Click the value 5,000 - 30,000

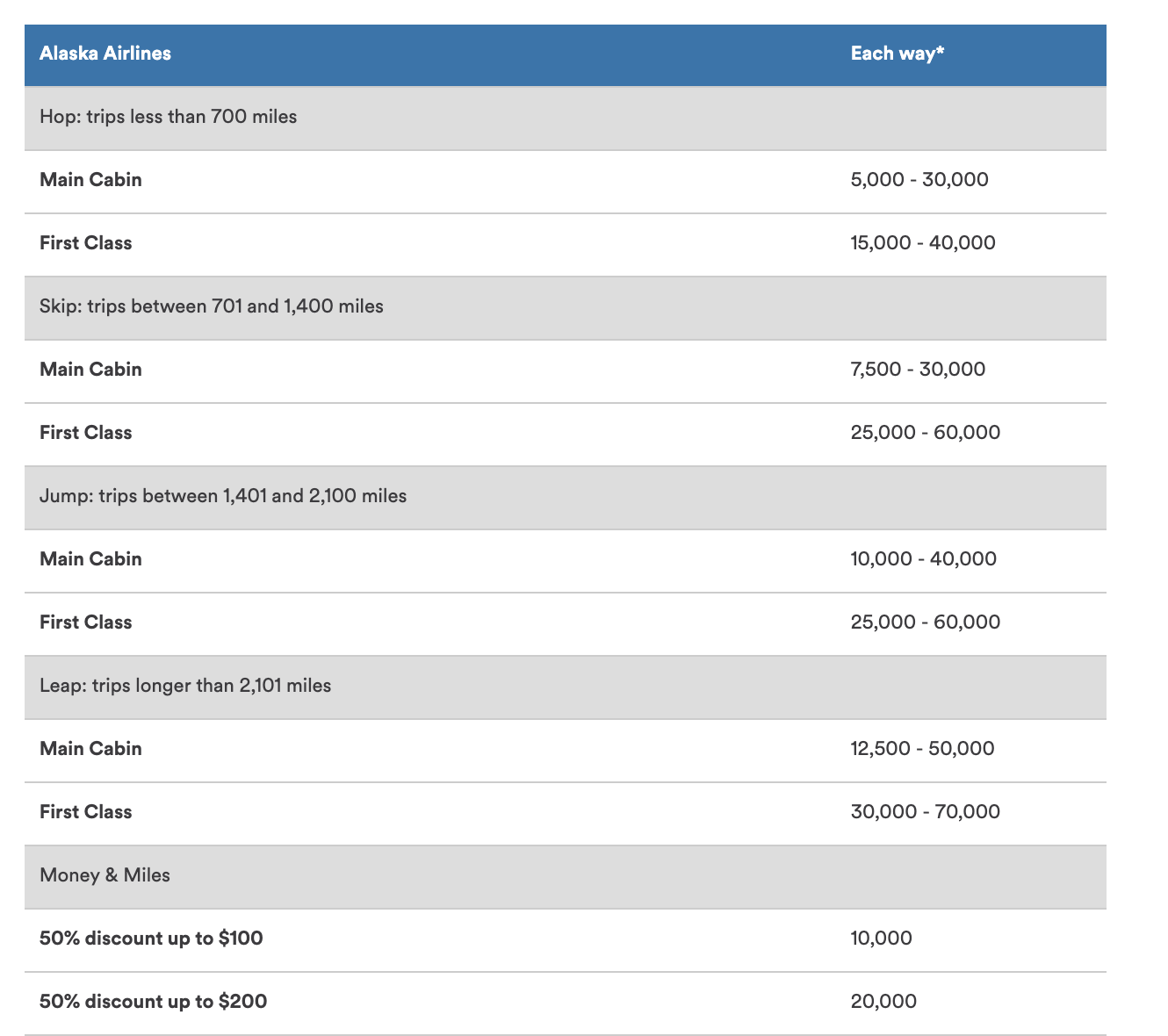pos(919,180)
